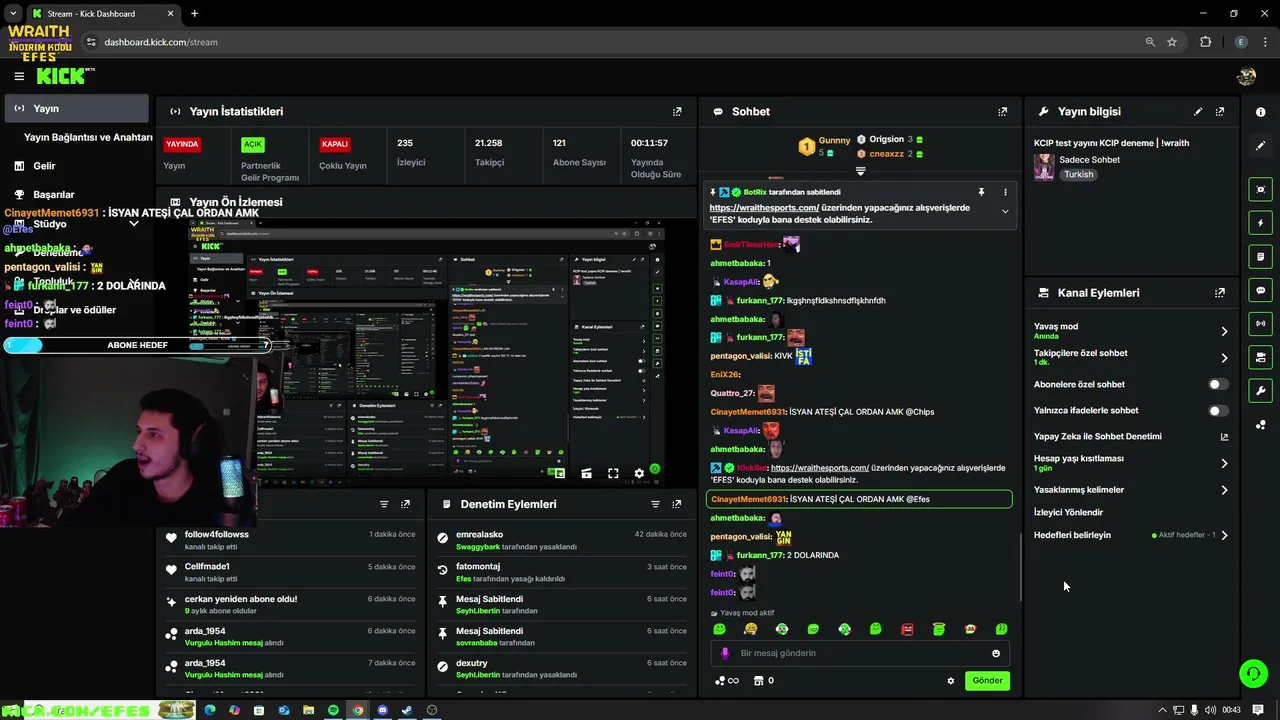The width and height of the screenshot is (1280, 720).
Task: Toggle the lightning bolt widget icon in sidebar
Action: coord(1261,223)
